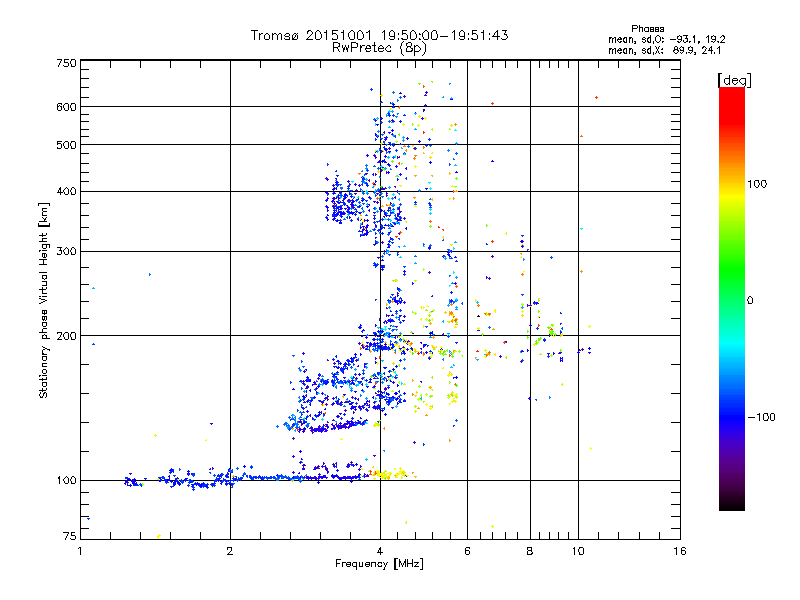Click the "Phases" heading above statistics

point(647,29)
